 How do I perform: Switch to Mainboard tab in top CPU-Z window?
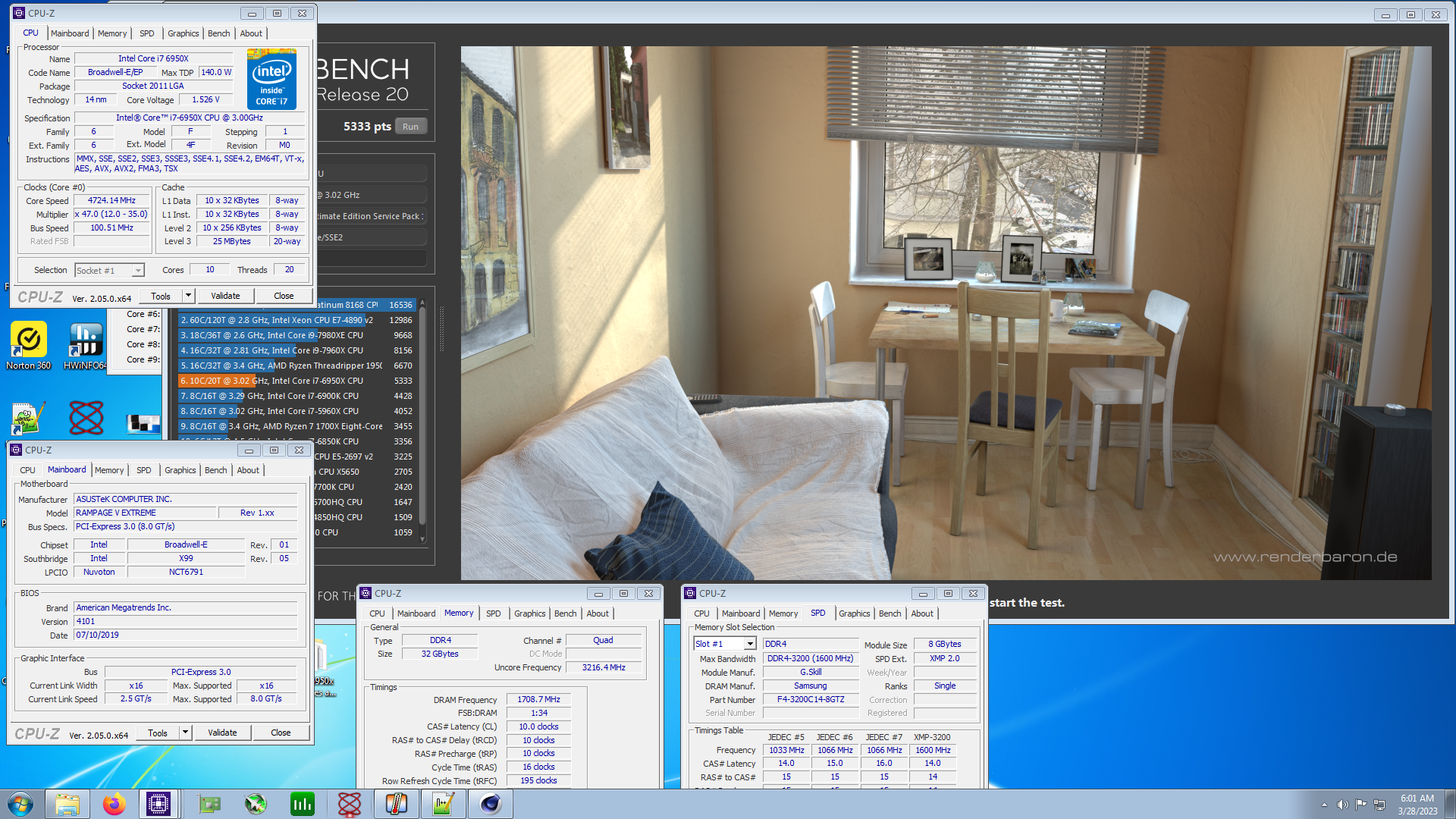pyautogui.click(x=70, y=33)
